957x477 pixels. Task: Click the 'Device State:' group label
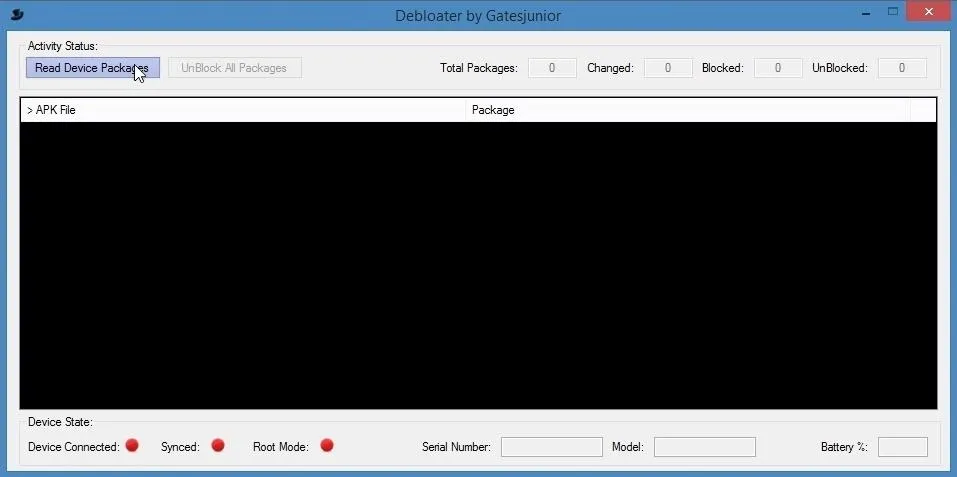tap(60, 422)
